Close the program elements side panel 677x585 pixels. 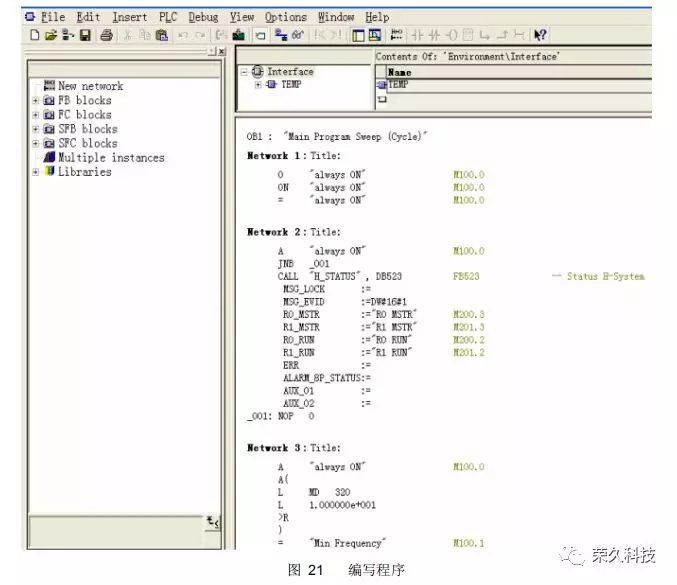pyautogui.click(x=220, y=51)
